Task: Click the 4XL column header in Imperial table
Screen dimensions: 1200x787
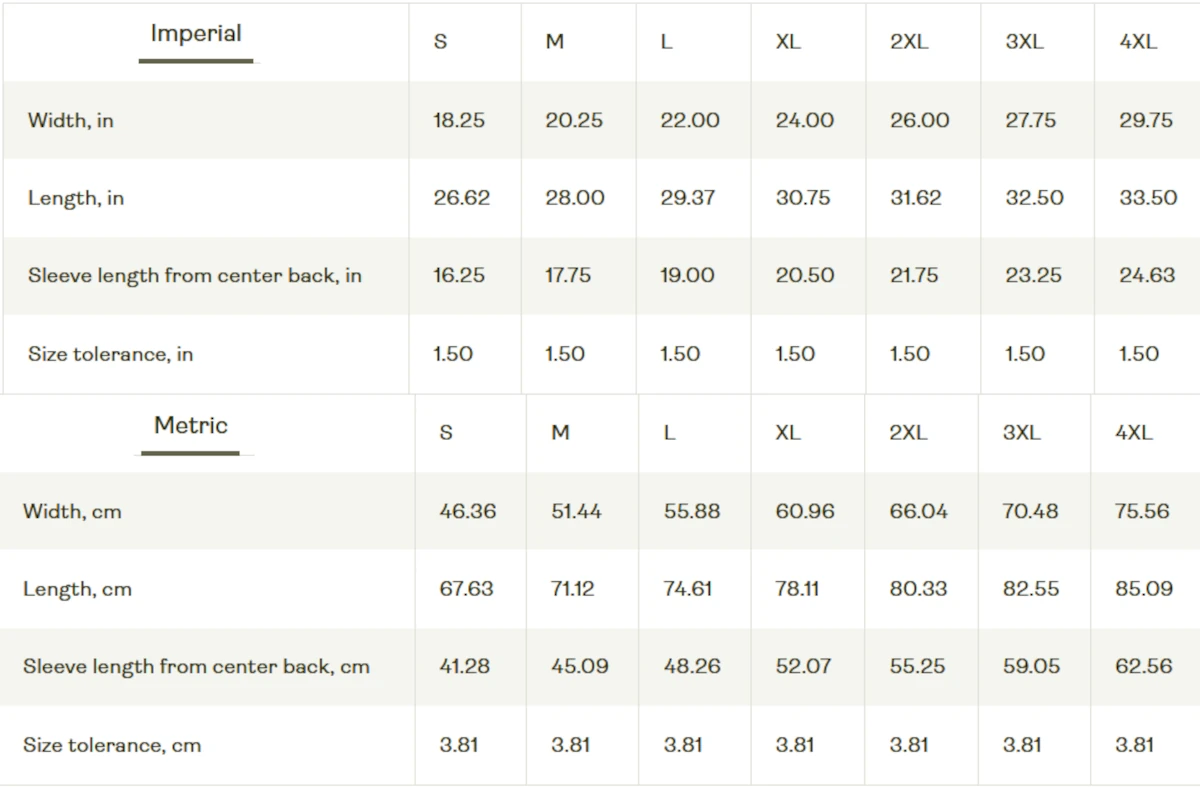Action: point(1138,42)
